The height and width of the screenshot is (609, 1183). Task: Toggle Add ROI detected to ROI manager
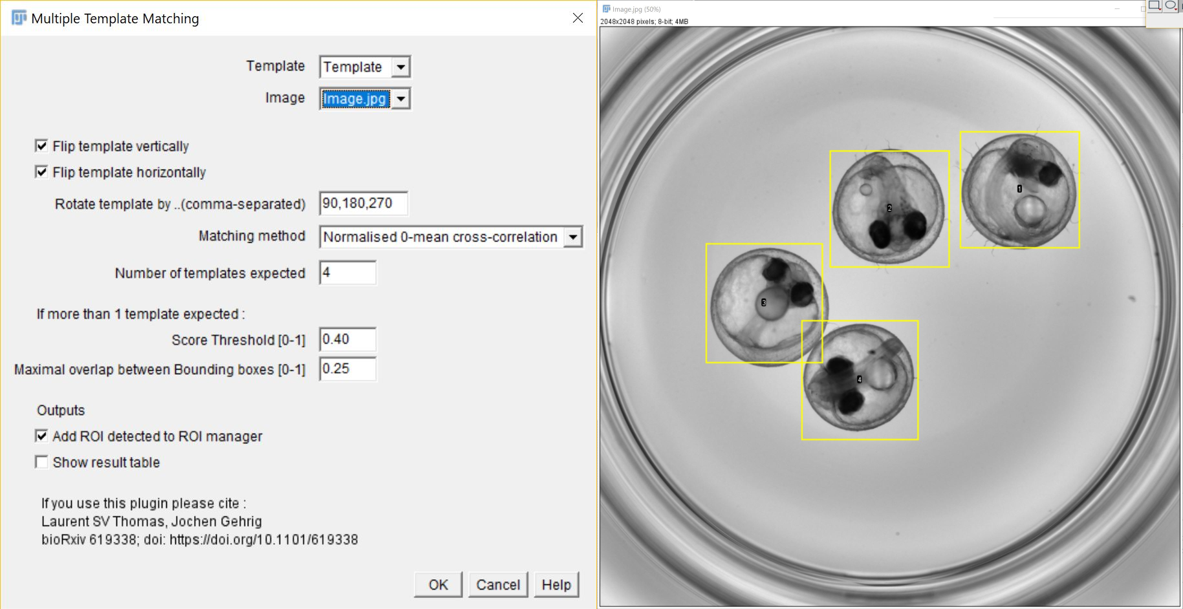coord(41,436)
